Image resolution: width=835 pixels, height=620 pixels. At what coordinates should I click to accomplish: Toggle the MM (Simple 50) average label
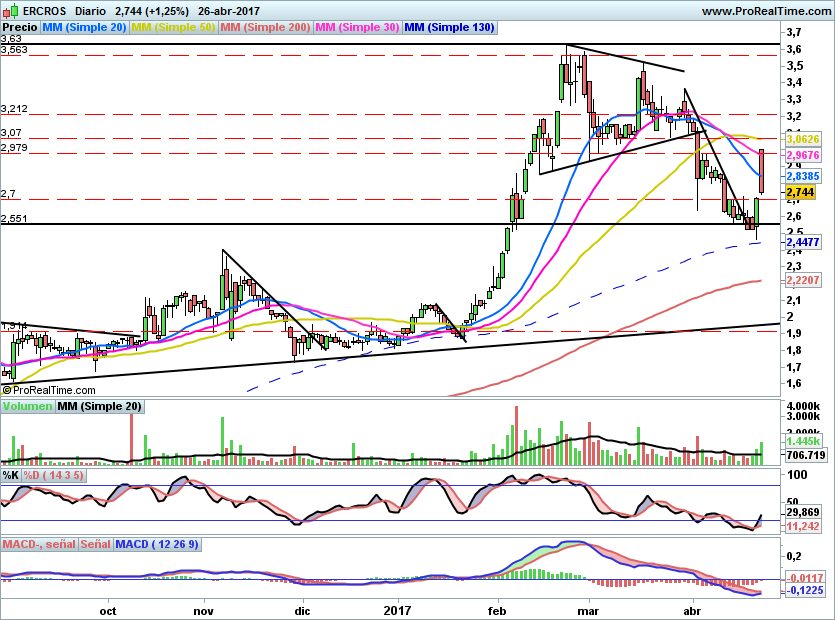(174, 28)
